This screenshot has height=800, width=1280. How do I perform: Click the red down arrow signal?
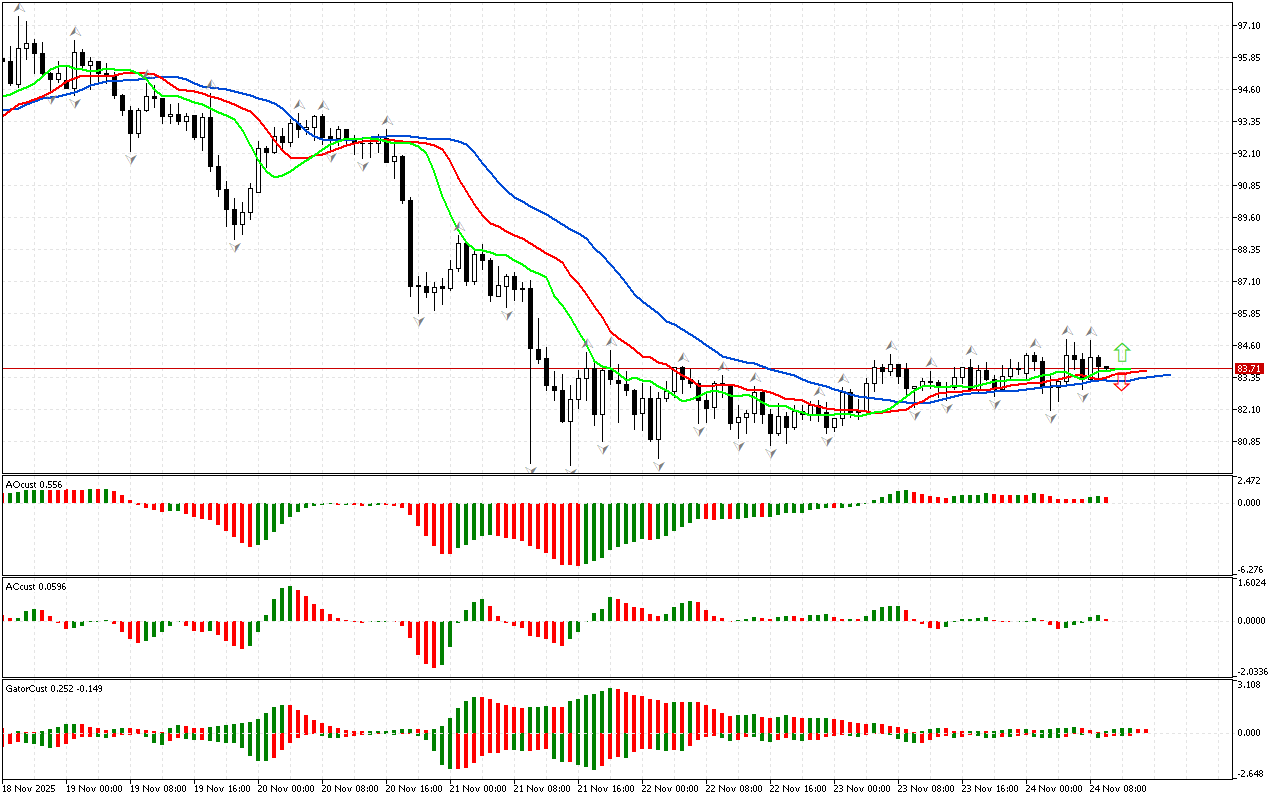point(1122,385)
